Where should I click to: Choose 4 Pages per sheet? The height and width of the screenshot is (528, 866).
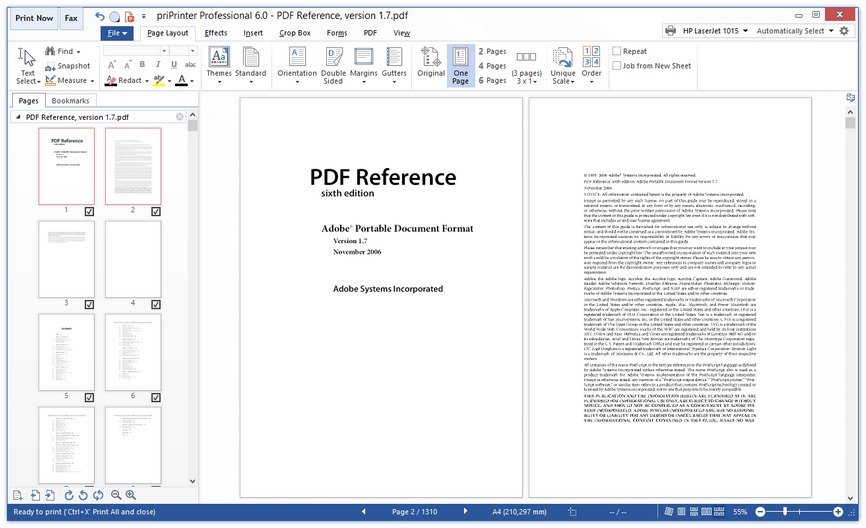(492, 66)
